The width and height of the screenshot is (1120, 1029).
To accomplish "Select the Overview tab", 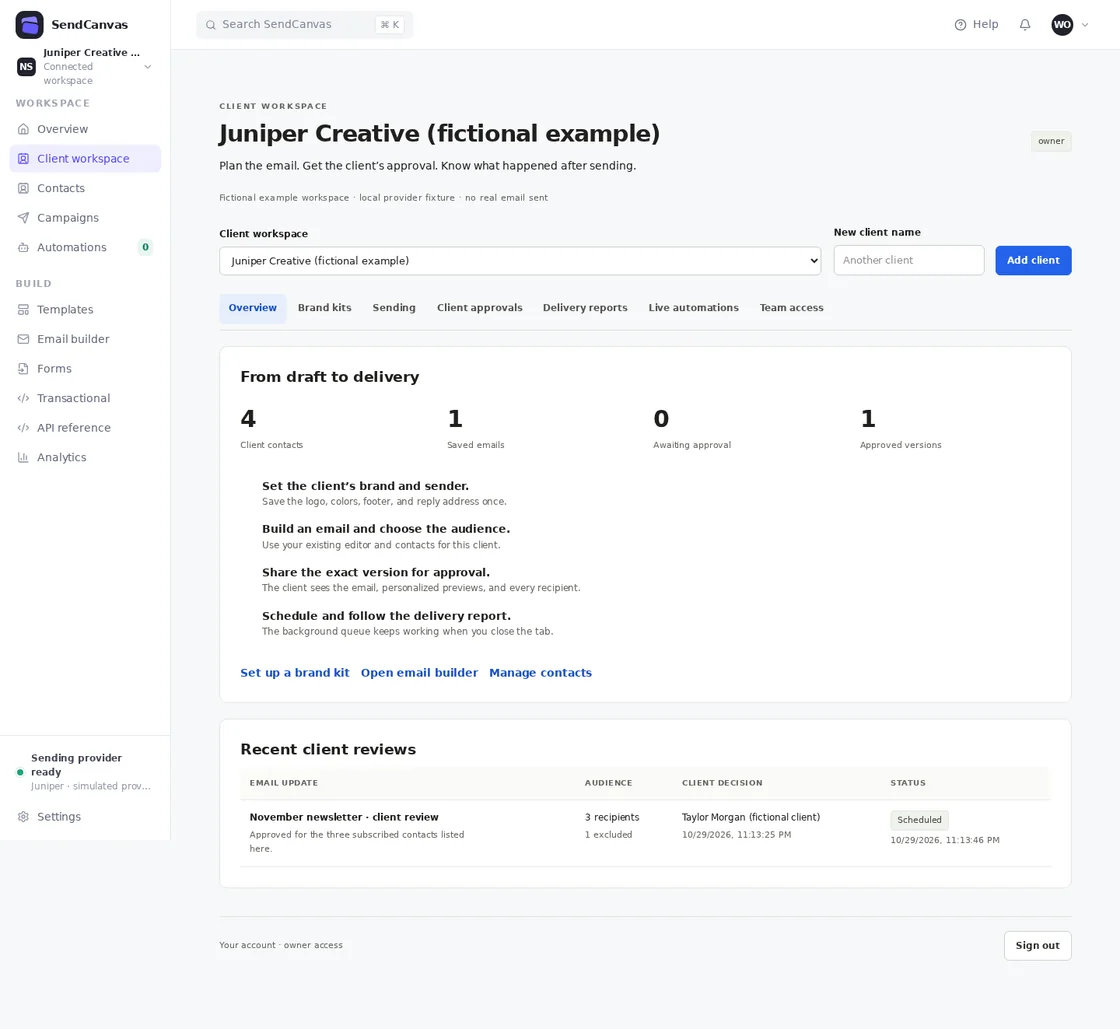I will tap(253, 308).
